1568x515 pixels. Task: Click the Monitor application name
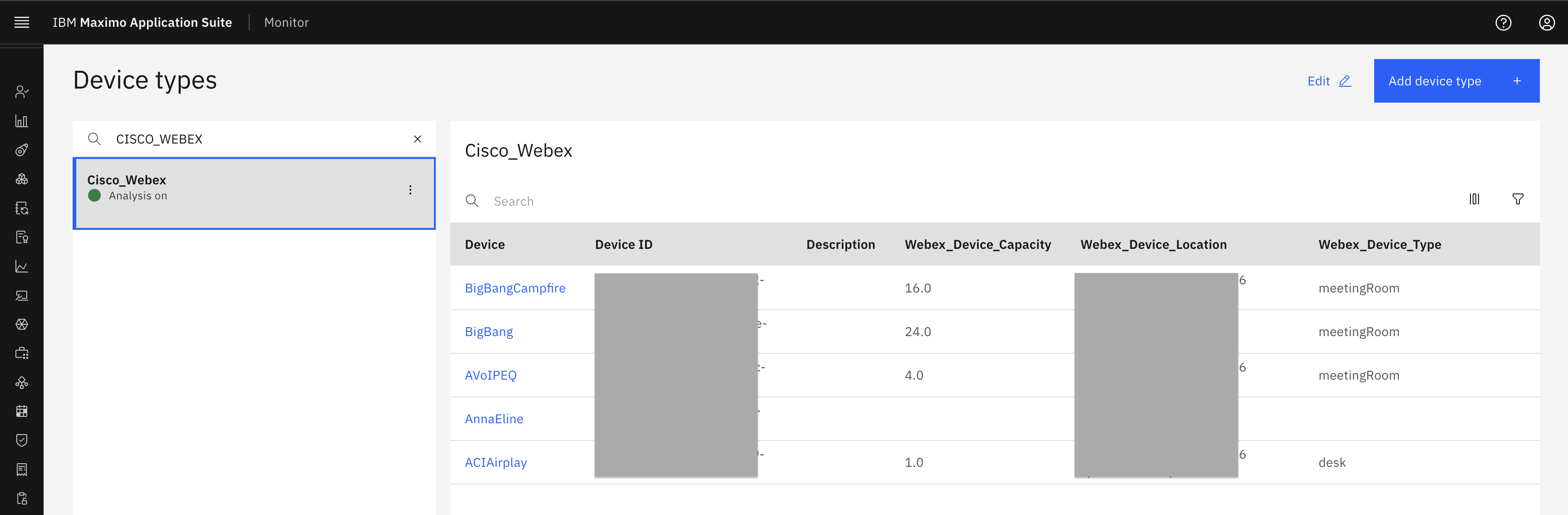coord(286,23)
